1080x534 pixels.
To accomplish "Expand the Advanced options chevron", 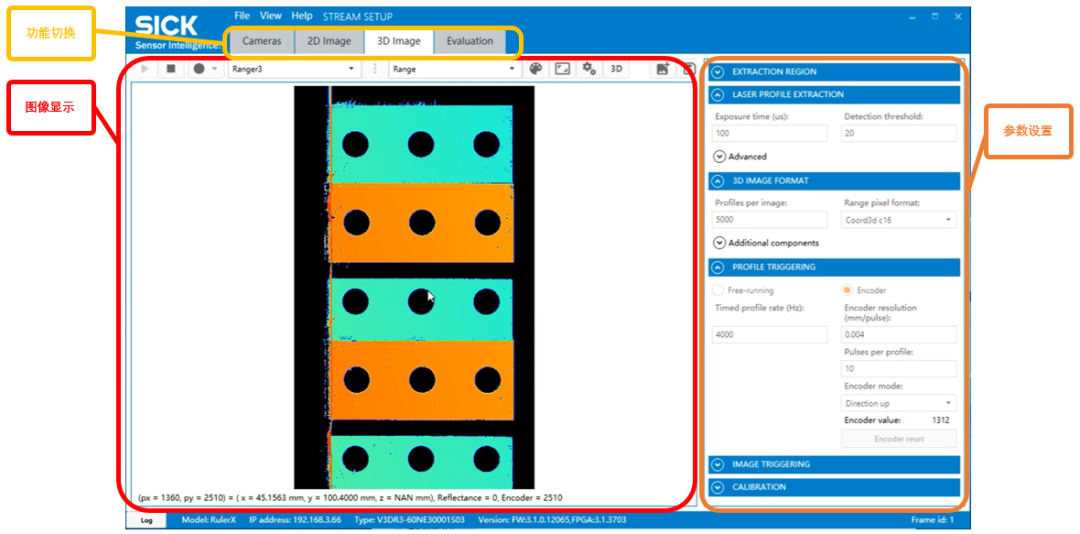I will click(720, 156).
